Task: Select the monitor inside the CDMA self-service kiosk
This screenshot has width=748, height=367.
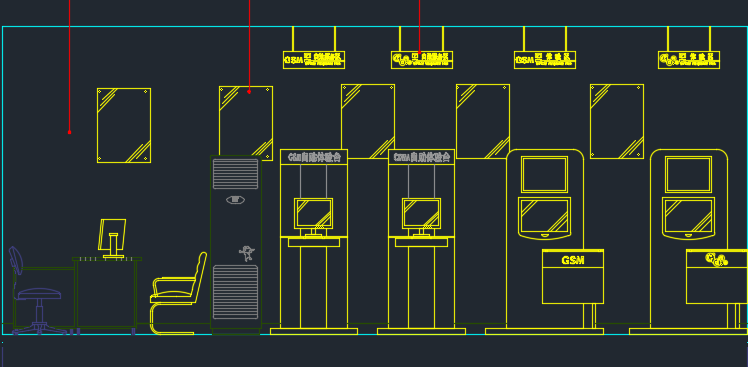Action: tap(421, 214)
